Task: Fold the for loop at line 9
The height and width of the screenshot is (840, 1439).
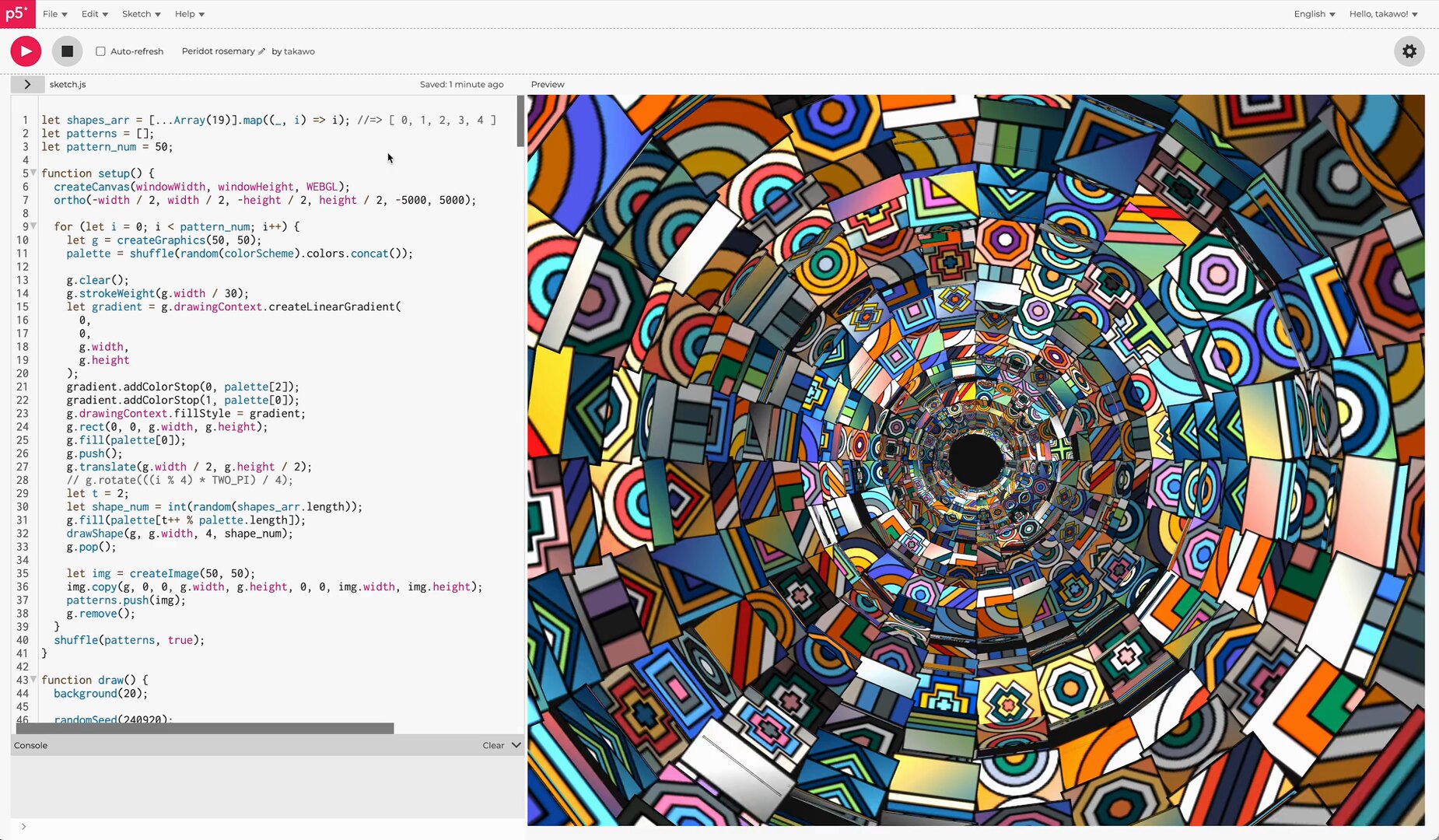Action: (x=33, y=226)
